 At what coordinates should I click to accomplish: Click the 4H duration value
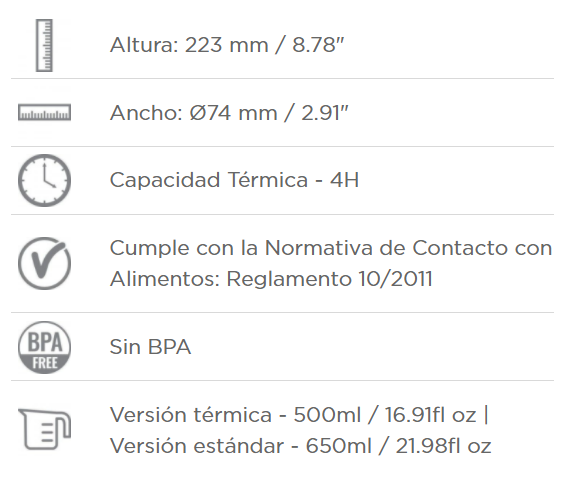(344, 180)
